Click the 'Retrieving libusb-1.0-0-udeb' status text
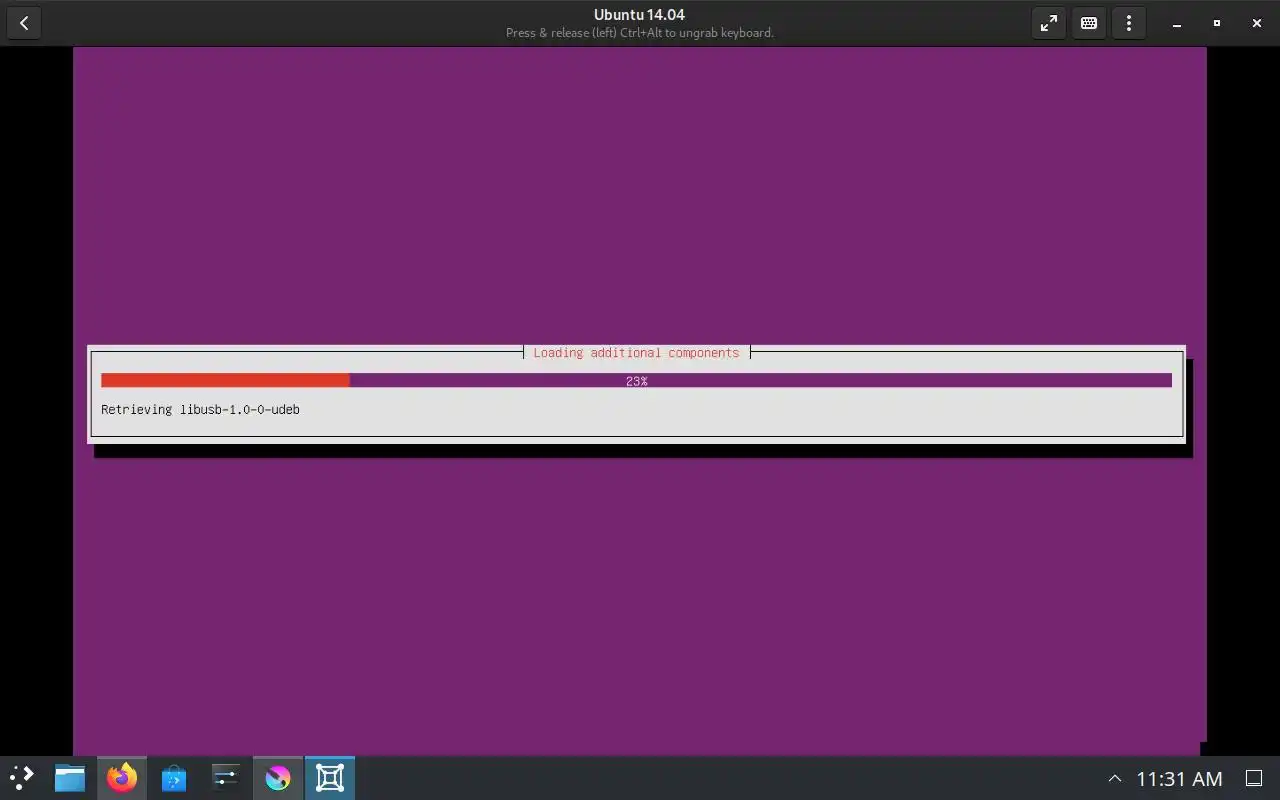1280x800 pixels. [200, 409]
